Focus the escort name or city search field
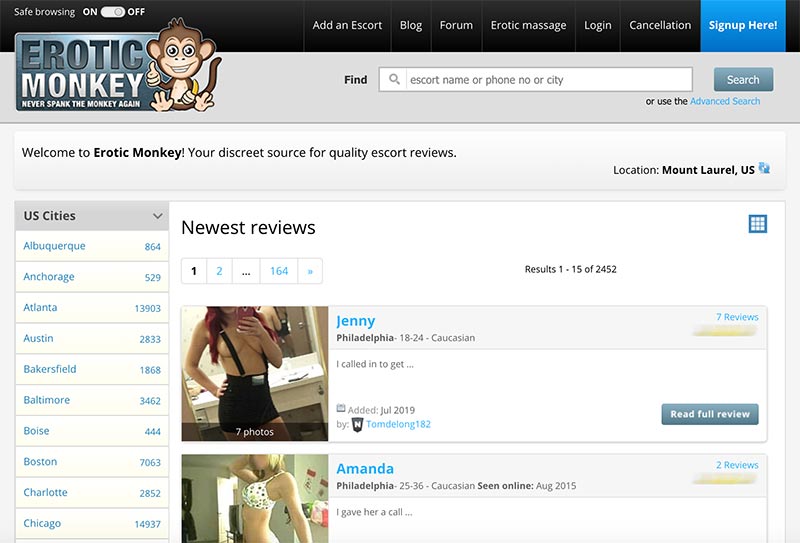The height and width of the screenshot is (543, 800). pos(545,80)
